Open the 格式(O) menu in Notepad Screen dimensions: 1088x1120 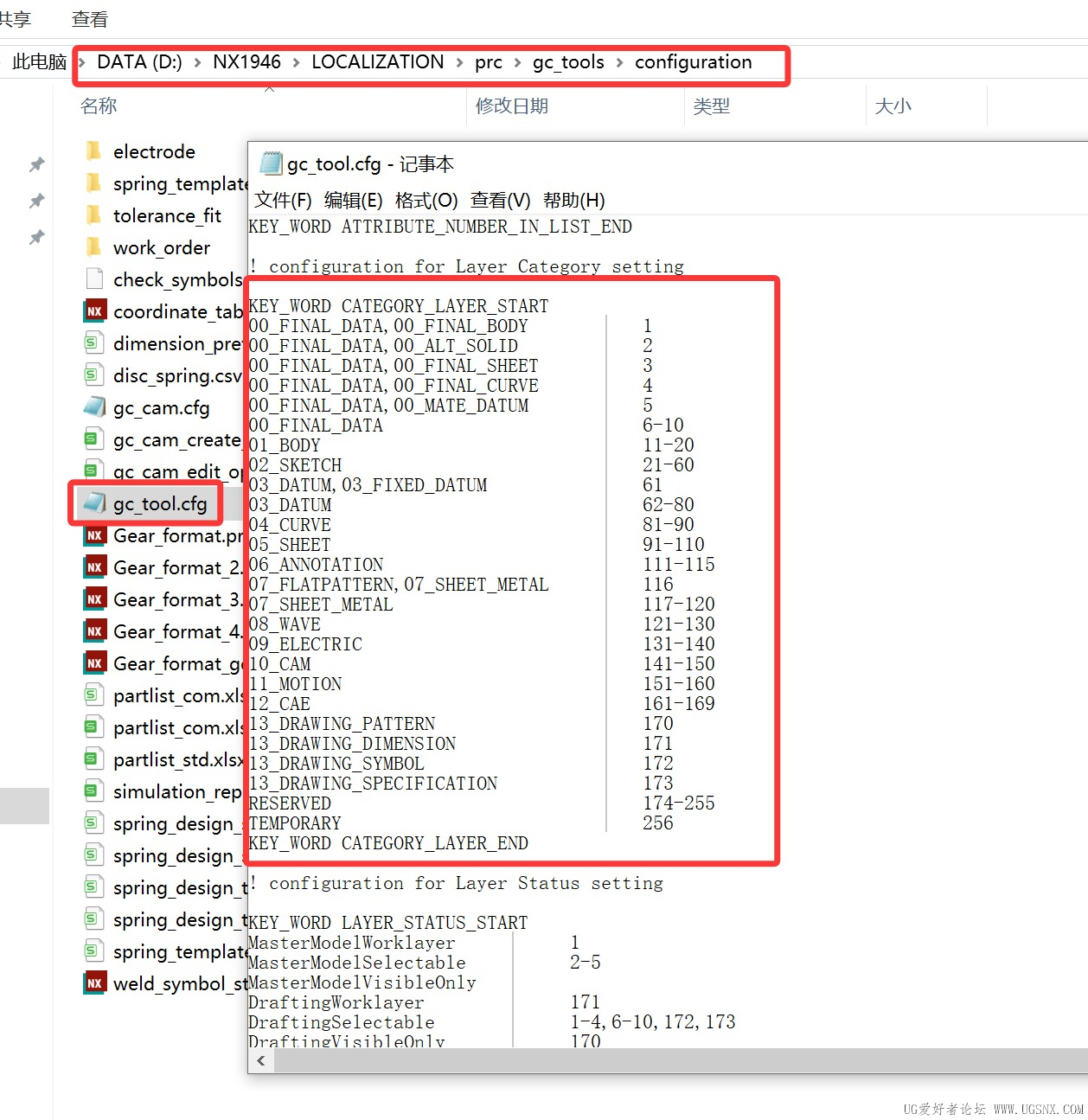tap(426, 201)
